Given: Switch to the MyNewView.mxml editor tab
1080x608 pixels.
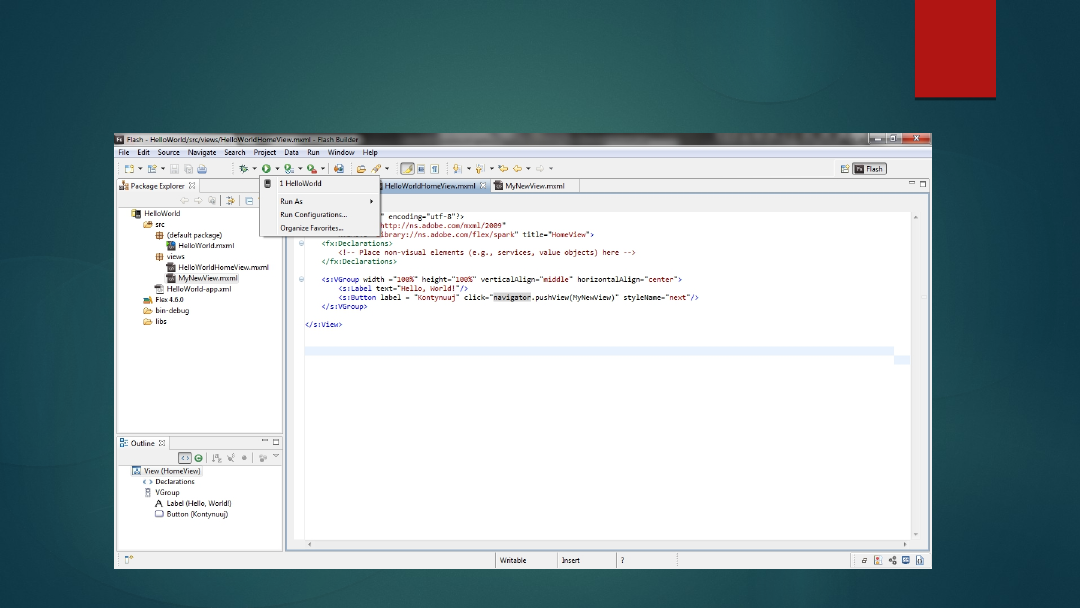Looking at the screenshot, I should (x=534, y=186).
